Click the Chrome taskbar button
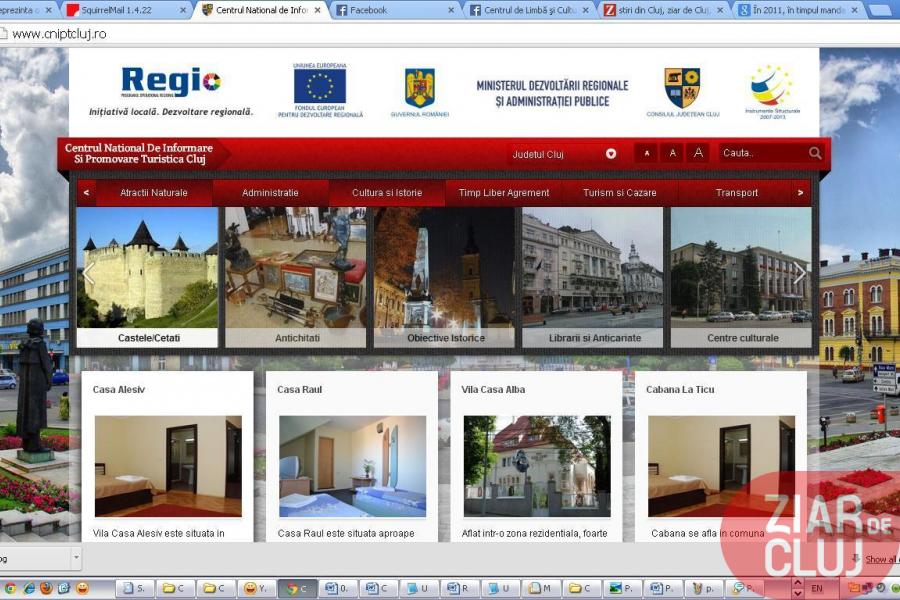The height and width of the screenshot is (600, 900). click(297, 588)
